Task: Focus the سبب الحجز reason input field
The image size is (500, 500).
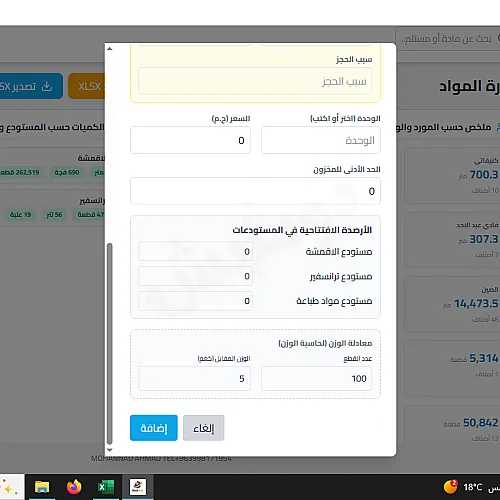Action: coord(255,81)
